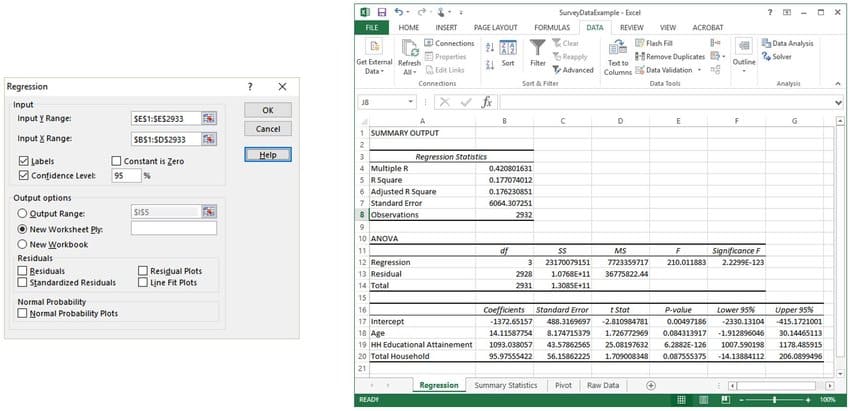Screen dimensions: 850x411
Task: Toggle the Confidence Level checkbox
Action: [x=23, y=175]
